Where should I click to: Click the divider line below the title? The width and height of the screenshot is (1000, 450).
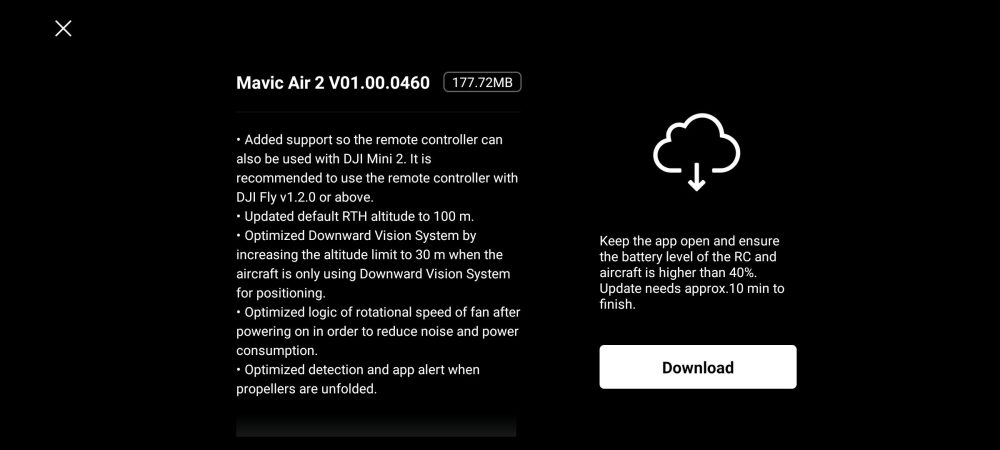click(378, 112)
